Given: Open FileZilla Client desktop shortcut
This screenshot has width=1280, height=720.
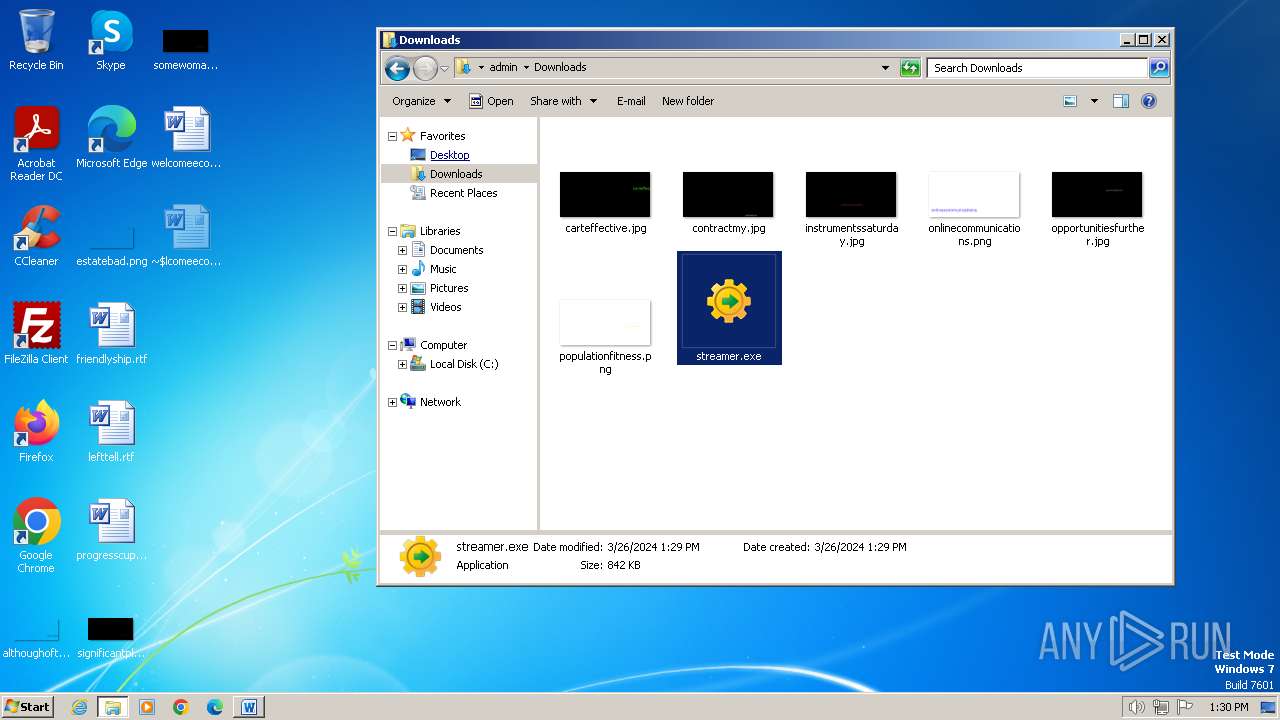Looking at the screenshot, I should (36, 334).
